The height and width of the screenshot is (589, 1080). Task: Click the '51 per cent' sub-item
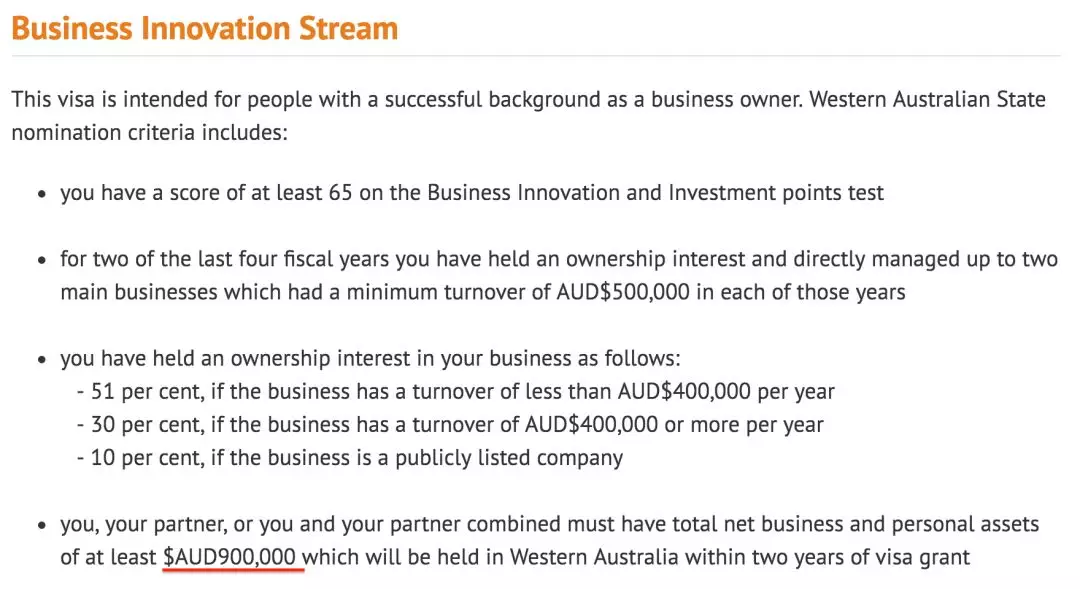click(x=143, y=391)
